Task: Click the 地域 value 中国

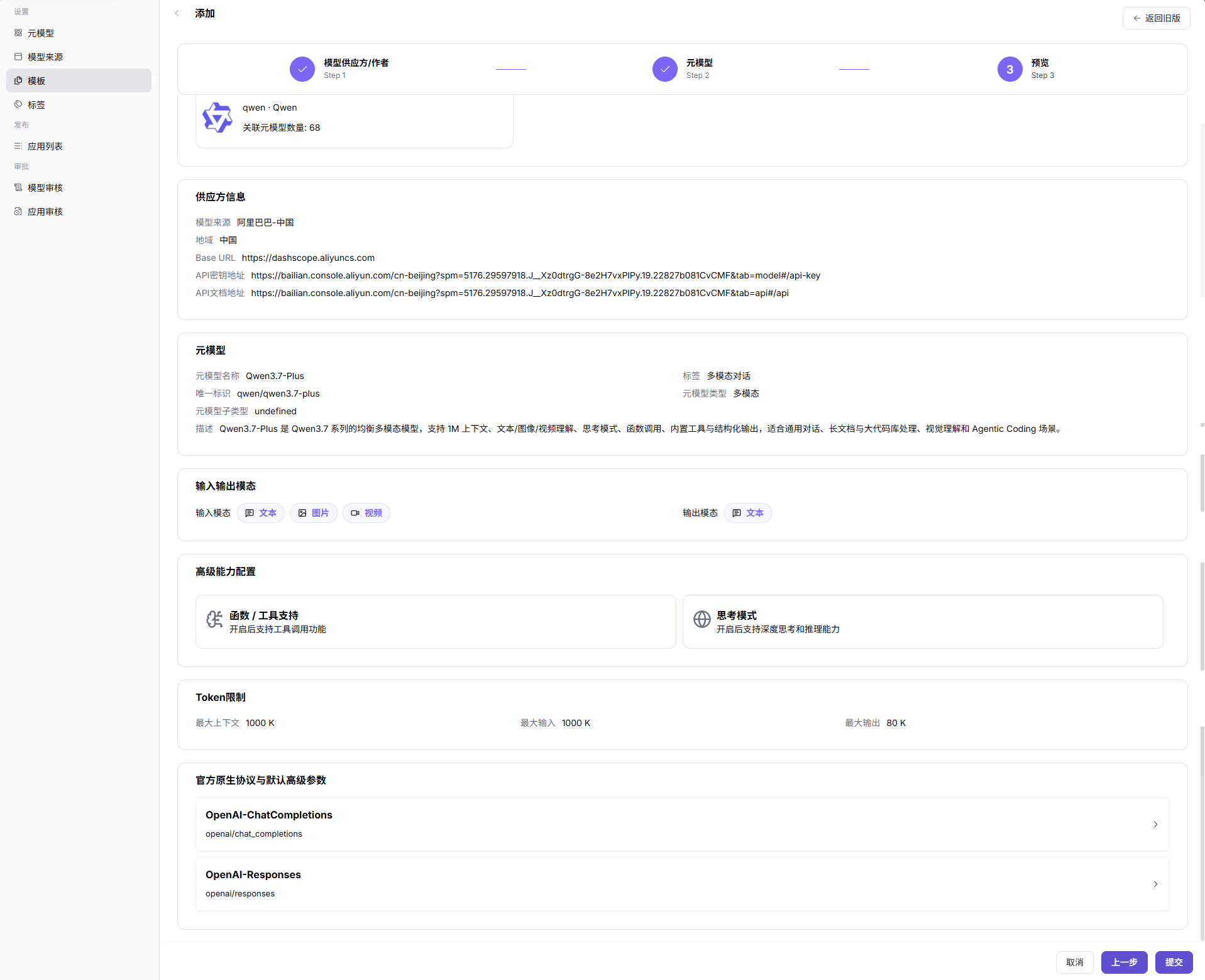Action: click(x=228, y=240)
